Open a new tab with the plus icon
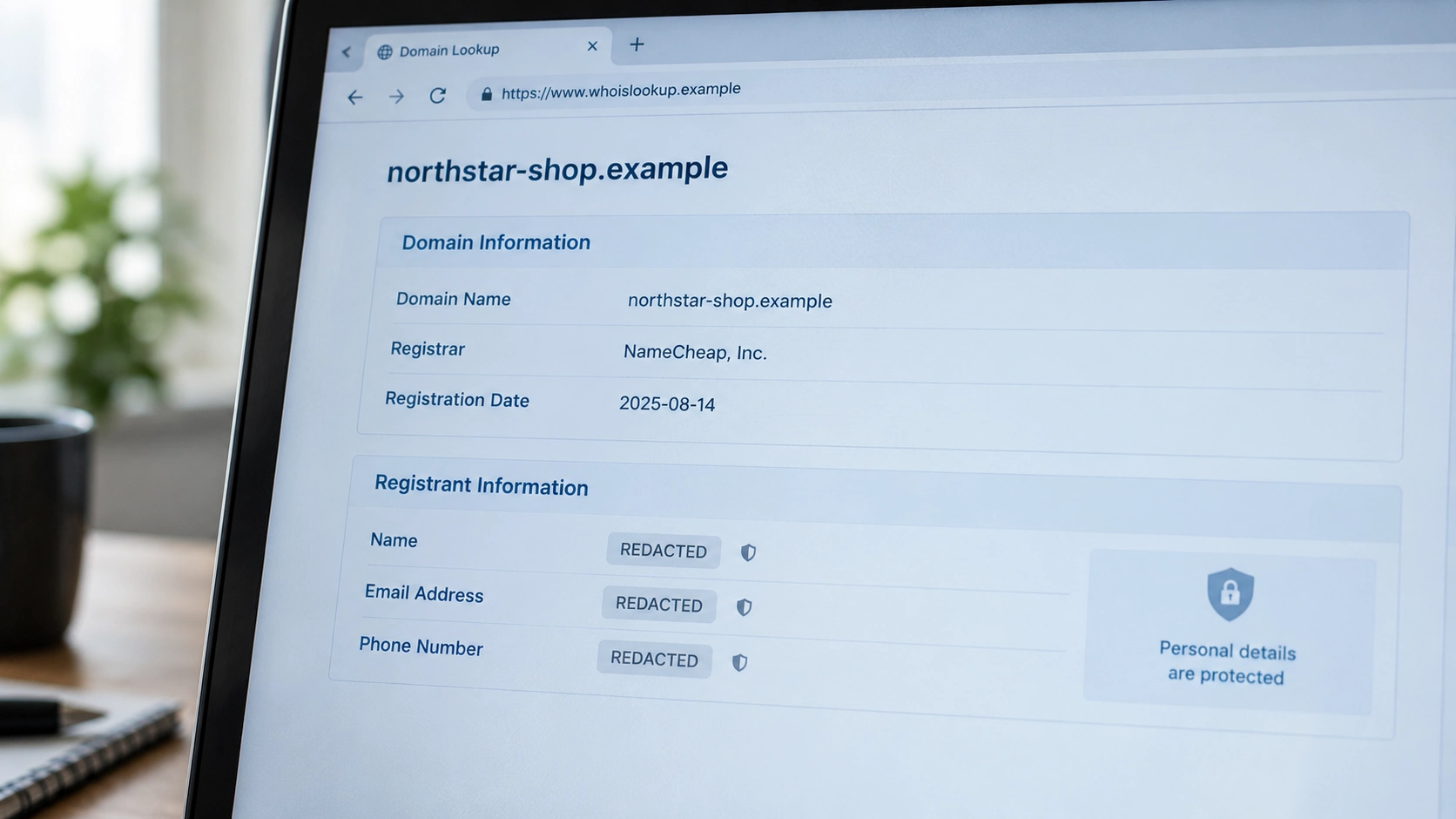The height and width of the screenshot is (819, 1456). tap(637, 44)
